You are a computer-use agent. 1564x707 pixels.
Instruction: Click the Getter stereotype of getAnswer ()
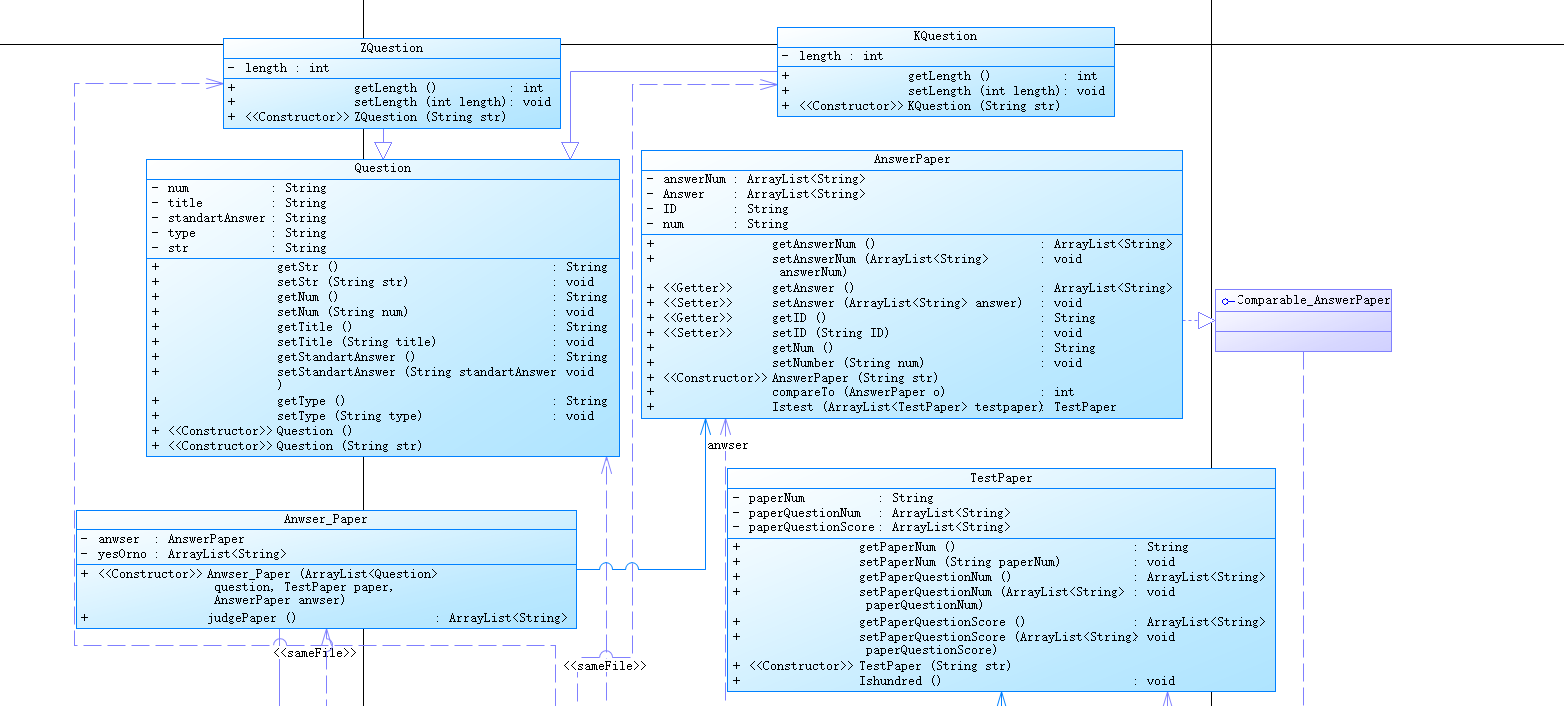tap(697, 288)
